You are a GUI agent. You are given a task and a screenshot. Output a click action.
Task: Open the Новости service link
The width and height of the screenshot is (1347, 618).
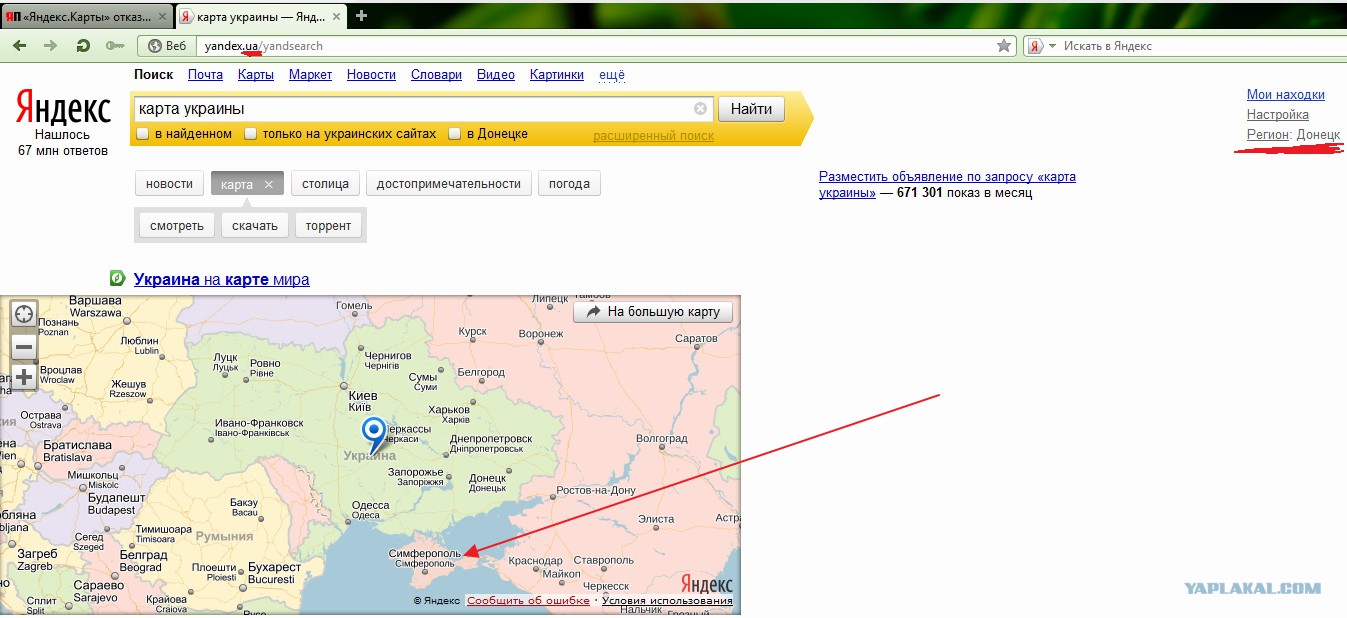tap(371, 75)
